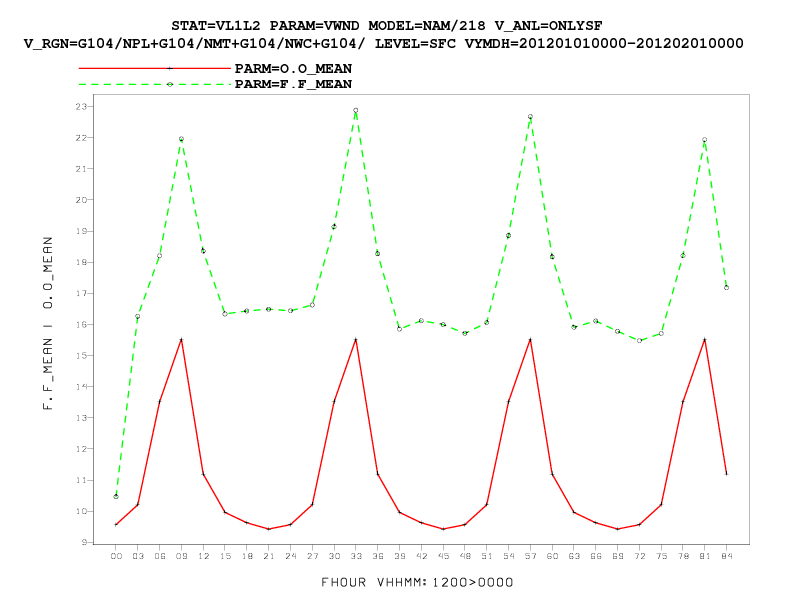Click the green peak marker at hour 09

[181, 139]
